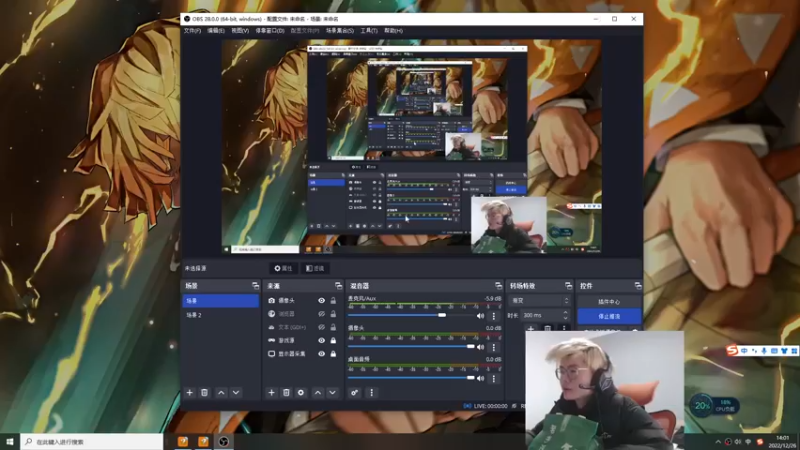Screen dimensions: 800x450
Task: Toggle the lock on the 摄像头 source
Action: coord(333,301)
